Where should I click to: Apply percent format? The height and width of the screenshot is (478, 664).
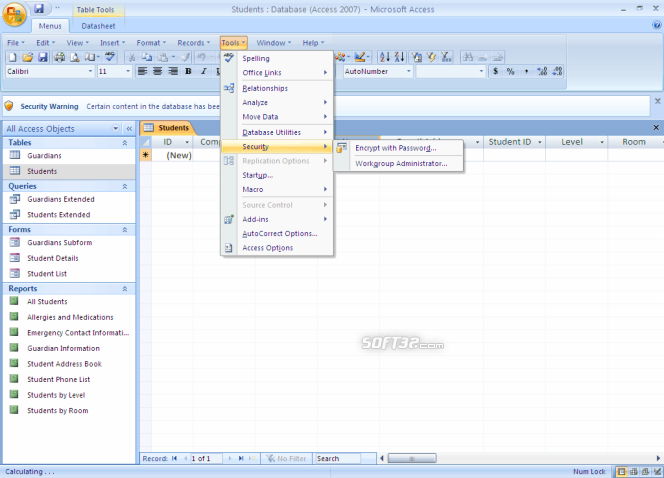click(510, 71)
